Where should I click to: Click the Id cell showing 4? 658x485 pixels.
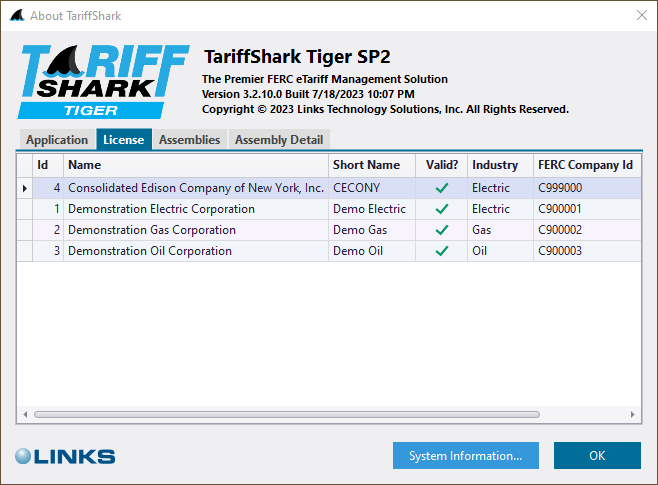pyautogui.click(x=48, y=188)
